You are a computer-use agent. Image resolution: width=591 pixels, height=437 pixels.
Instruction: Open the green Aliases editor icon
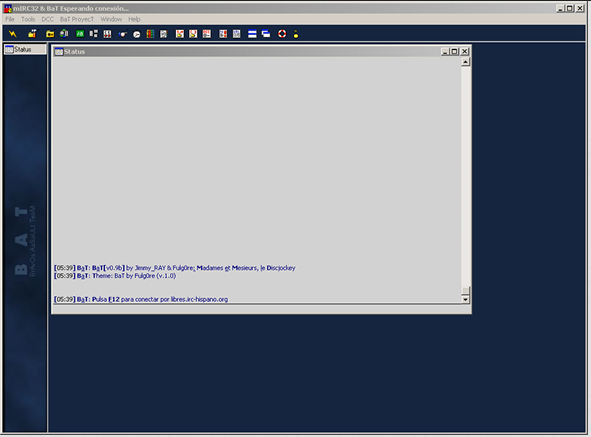80,34
